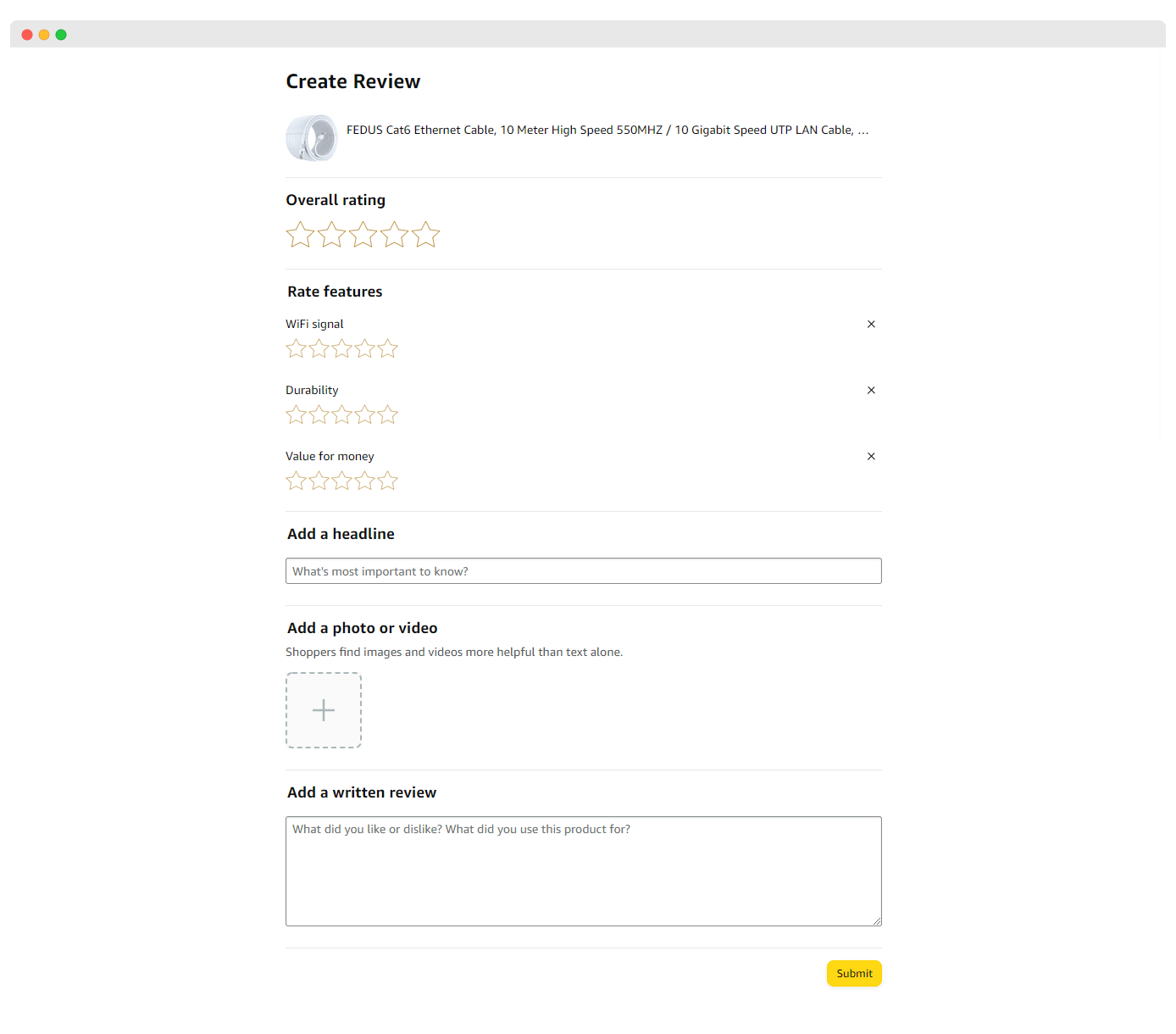Give WiFi signal a three-star rating
1176x1034 pixels.
(x=341, y=348)
